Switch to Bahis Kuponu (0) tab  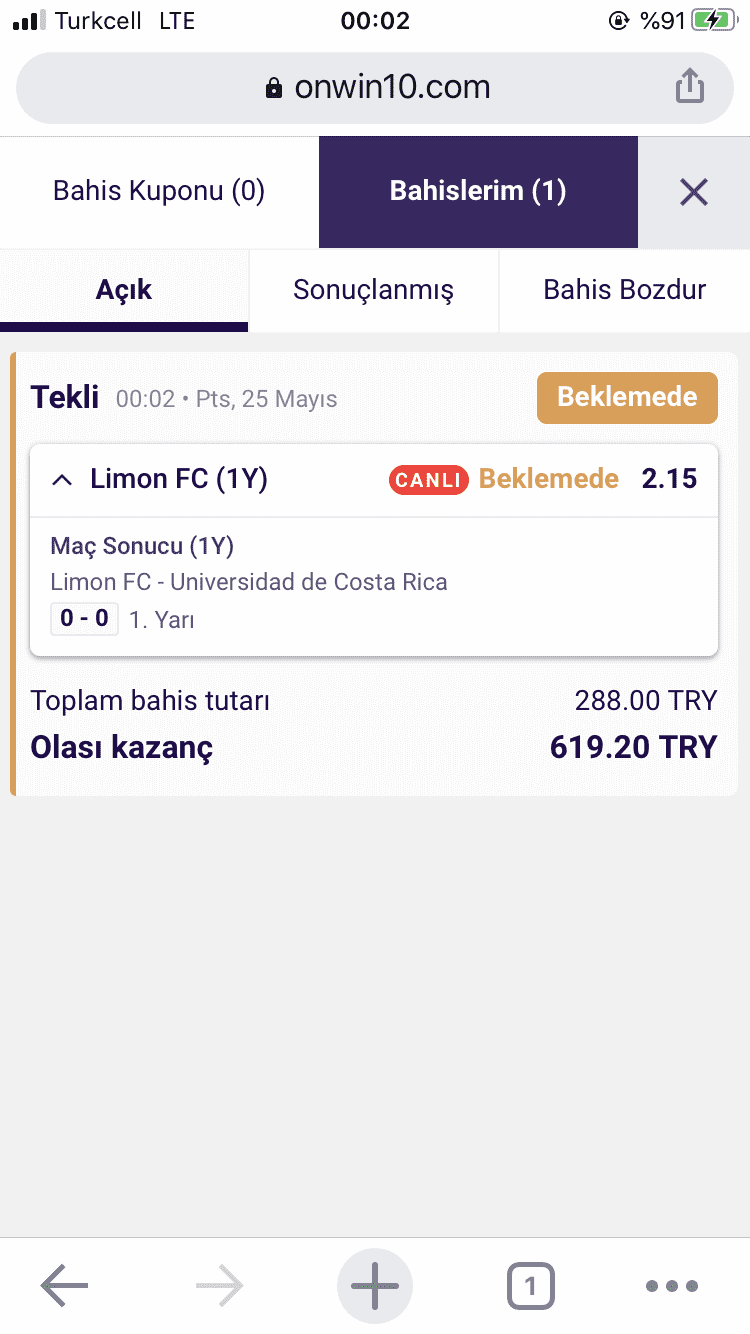tap(159, 192)
